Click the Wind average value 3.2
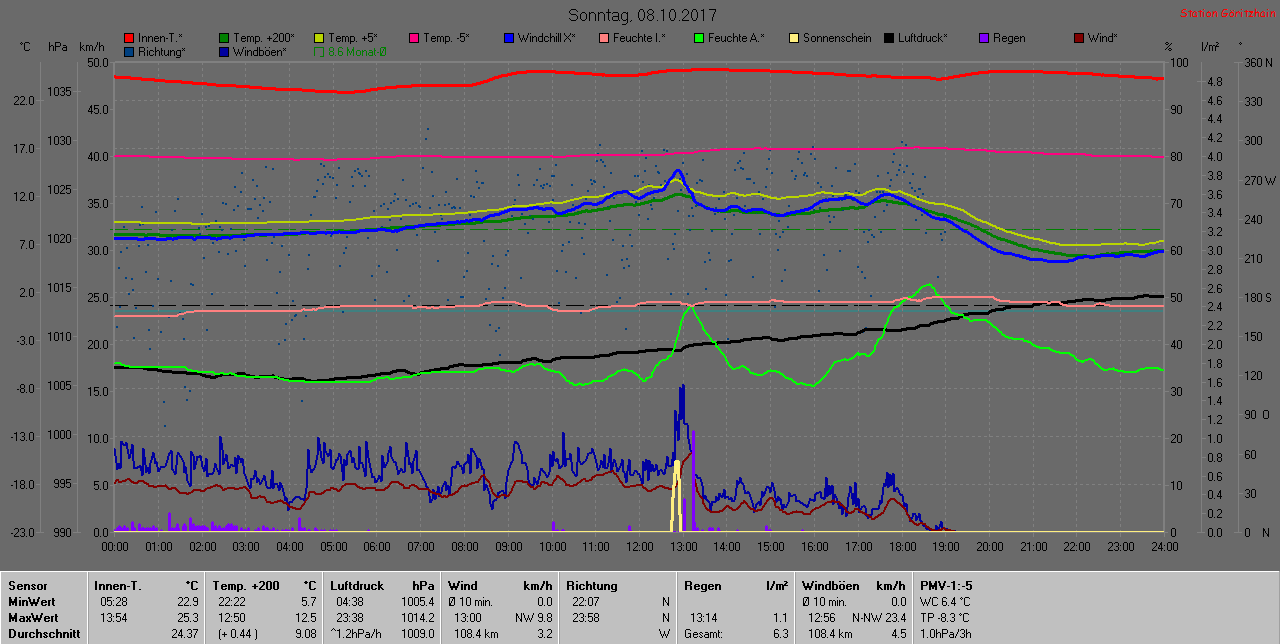This screenshot has width=1280, height=644. click(544, 633)
